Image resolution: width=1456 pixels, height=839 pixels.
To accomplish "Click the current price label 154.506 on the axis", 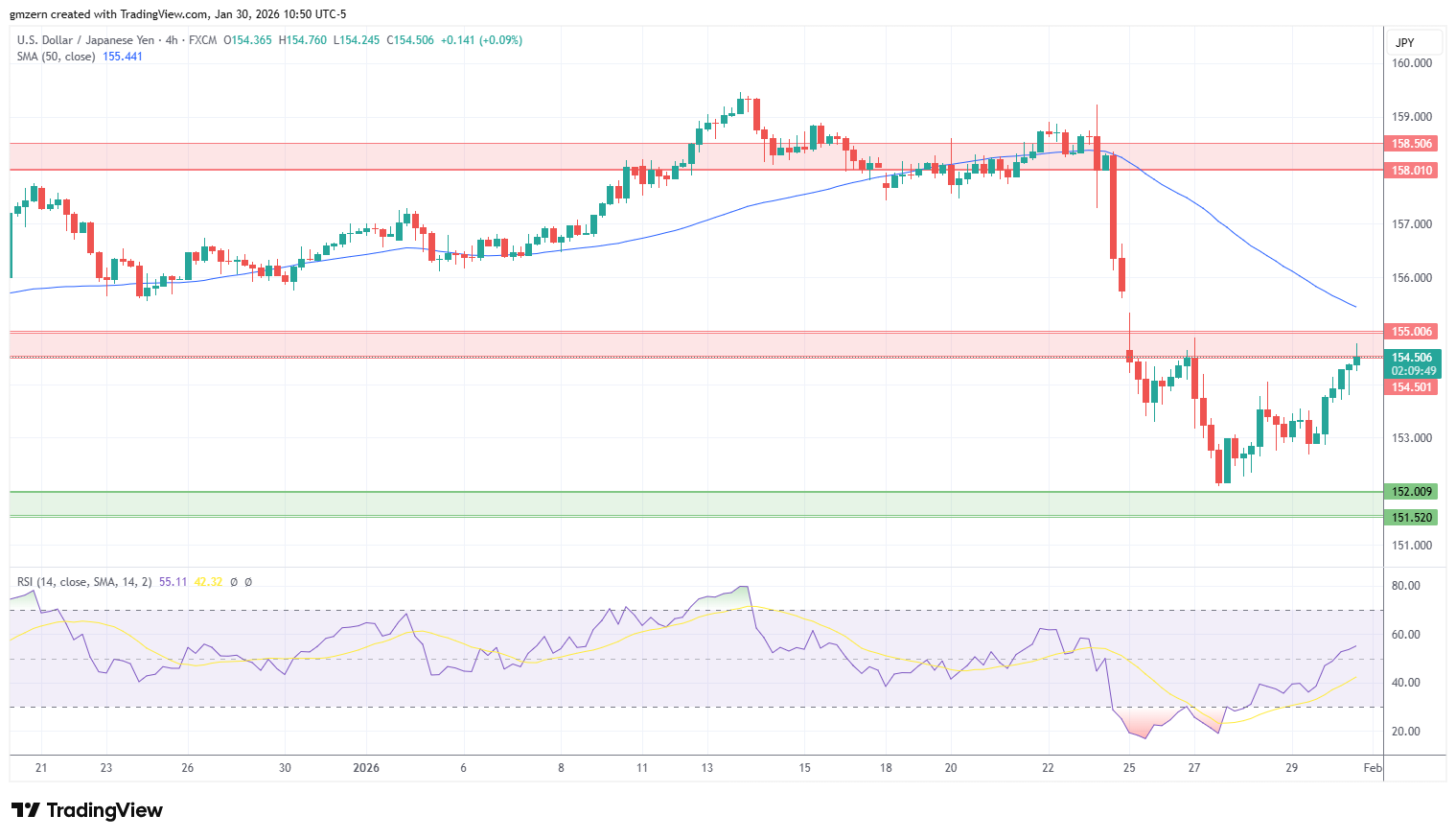I will 1412,358.
